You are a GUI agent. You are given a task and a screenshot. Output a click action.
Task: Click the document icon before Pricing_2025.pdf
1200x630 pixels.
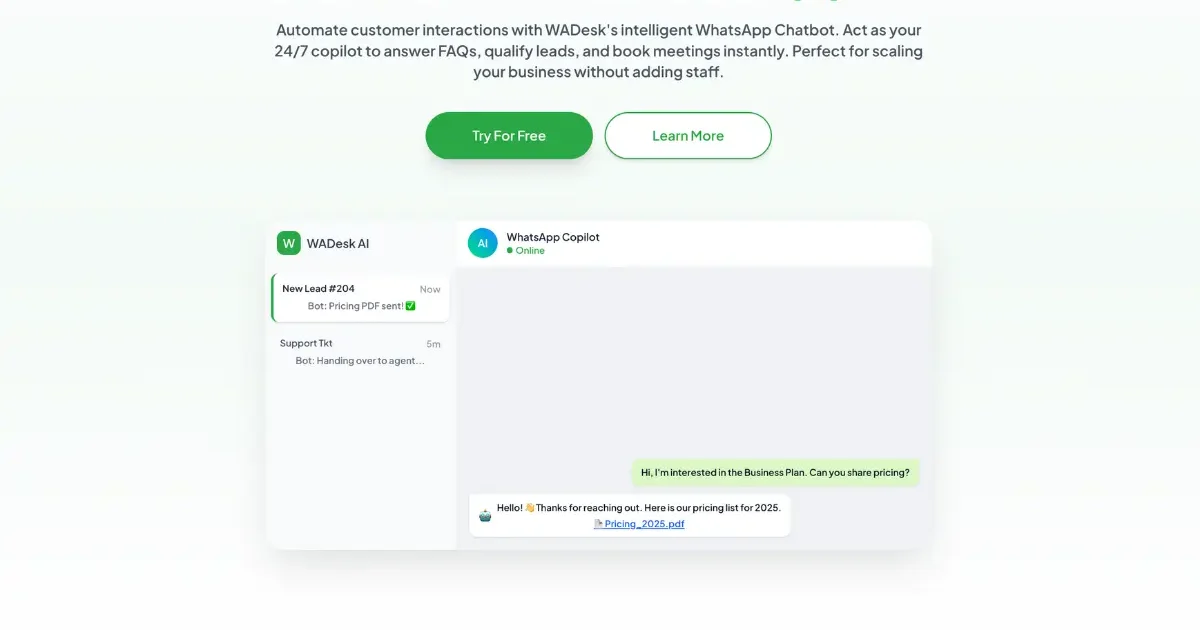598,524
